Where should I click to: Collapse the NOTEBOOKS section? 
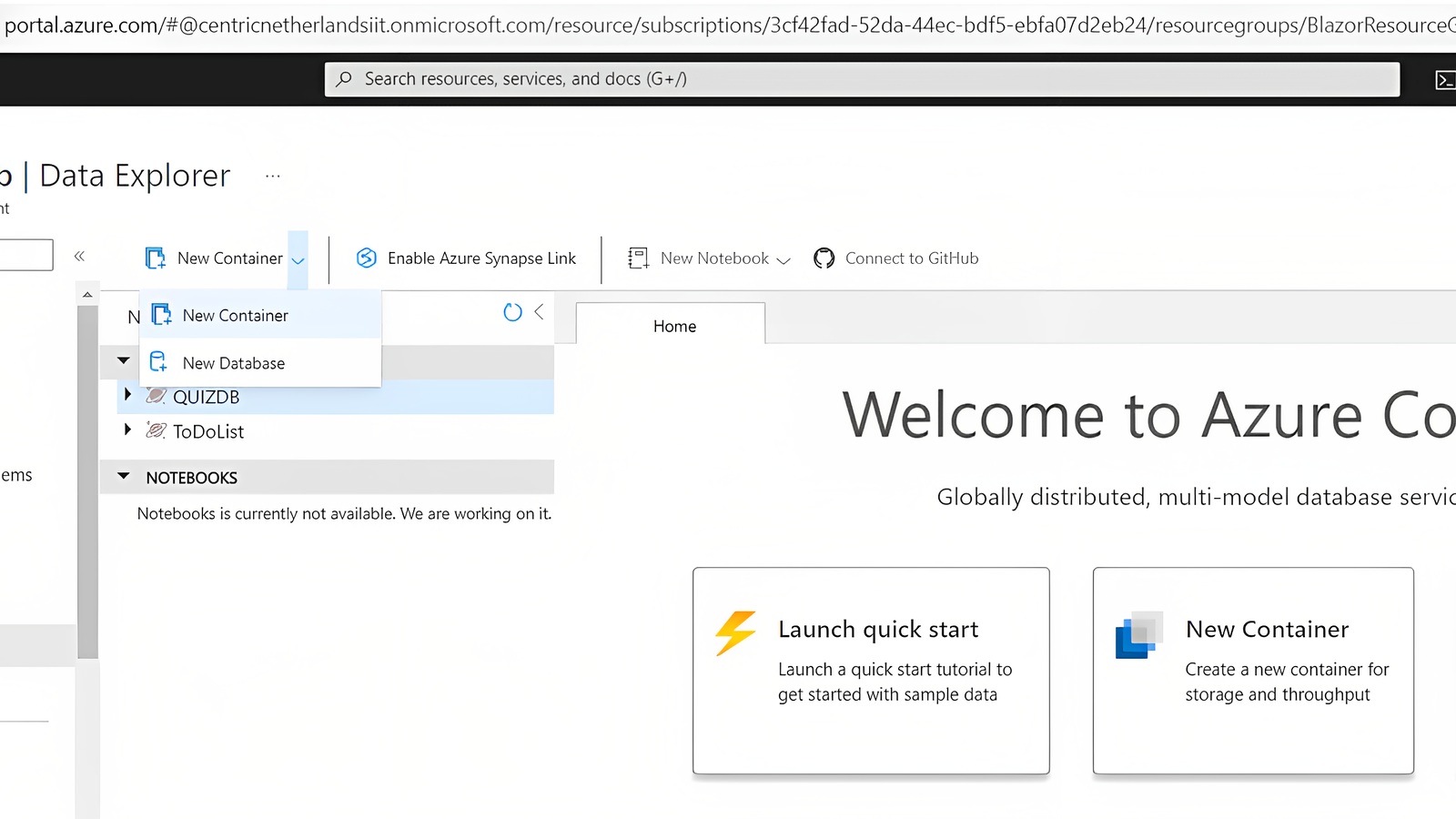click(124, 476)
